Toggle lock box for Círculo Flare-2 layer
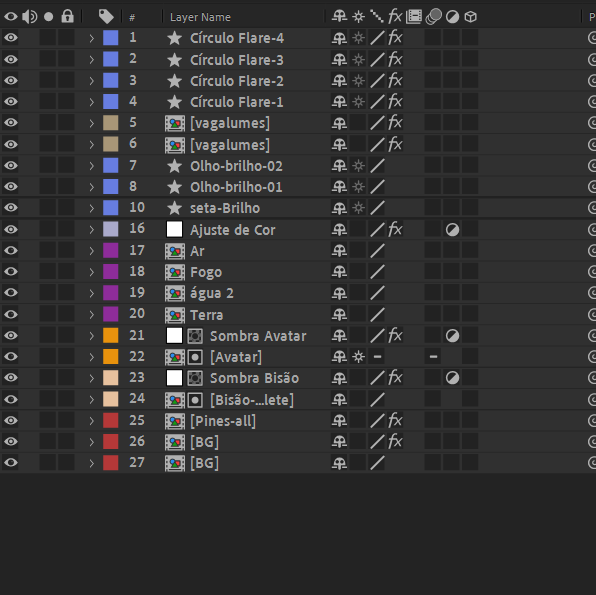Viewport: 596px width, 595px height. point(67,81)
